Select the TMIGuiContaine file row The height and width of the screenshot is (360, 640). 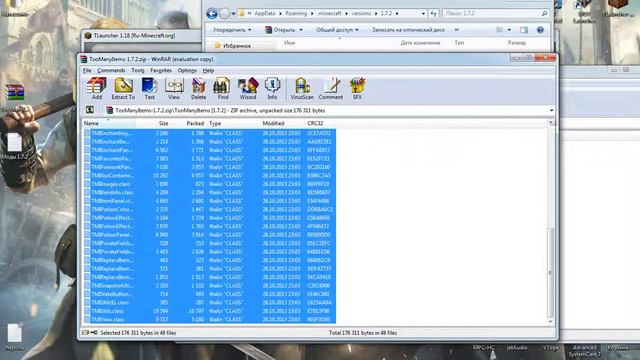click(x=209, y=176)
